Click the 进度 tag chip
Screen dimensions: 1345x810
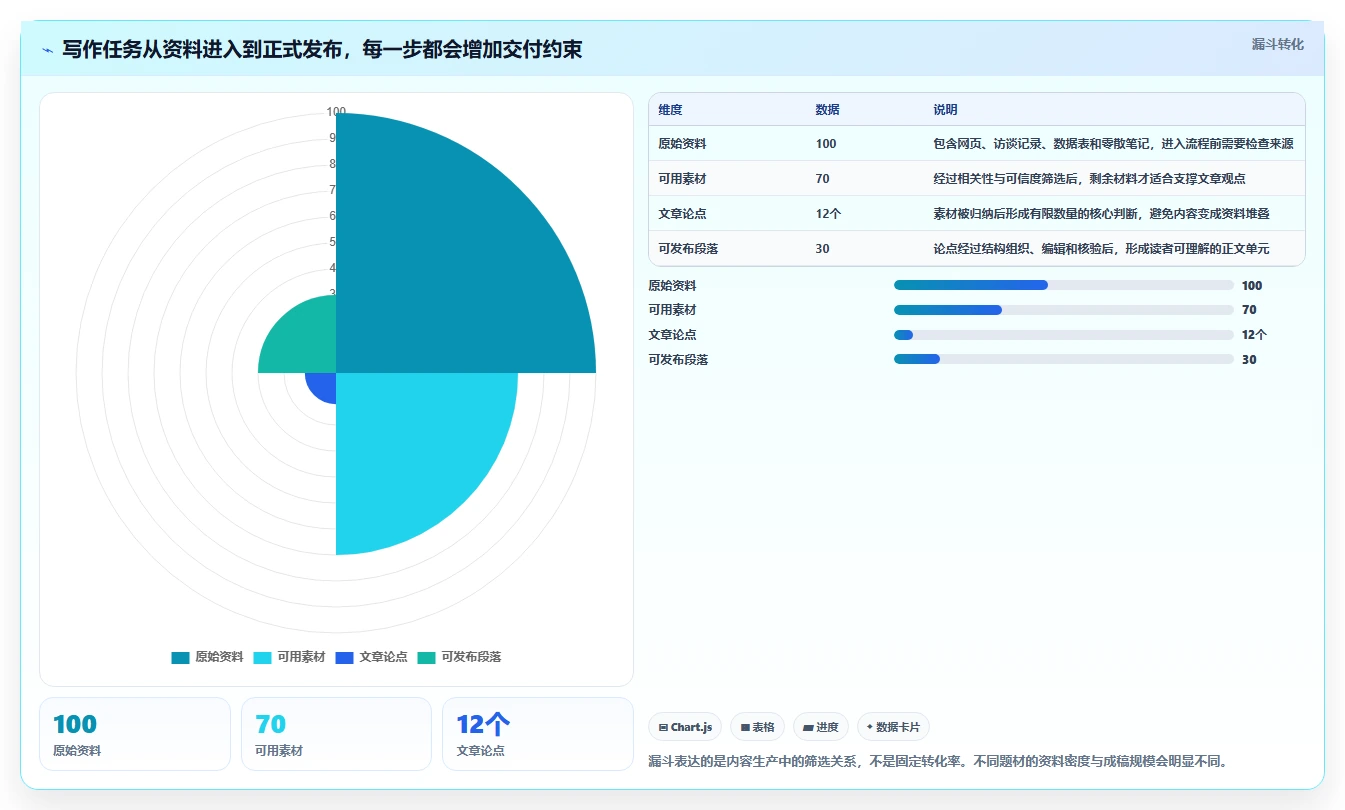(821, 727)
